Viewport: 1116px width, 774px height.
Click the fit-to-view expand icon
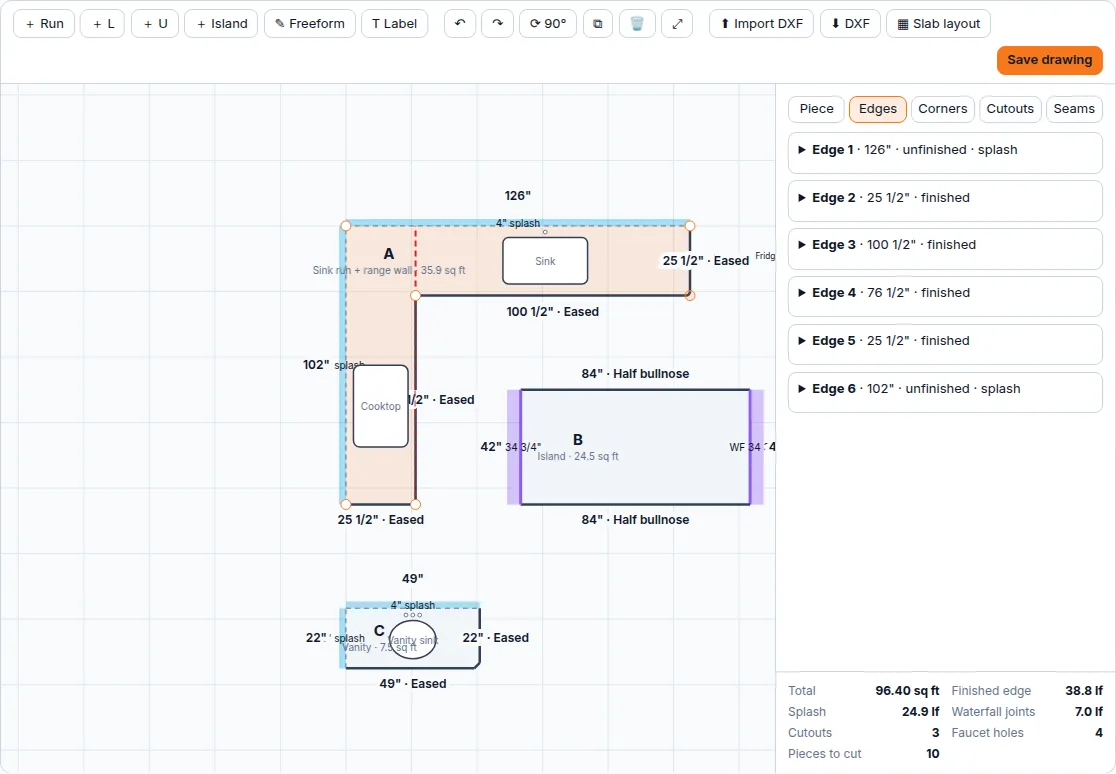[677, 23]
